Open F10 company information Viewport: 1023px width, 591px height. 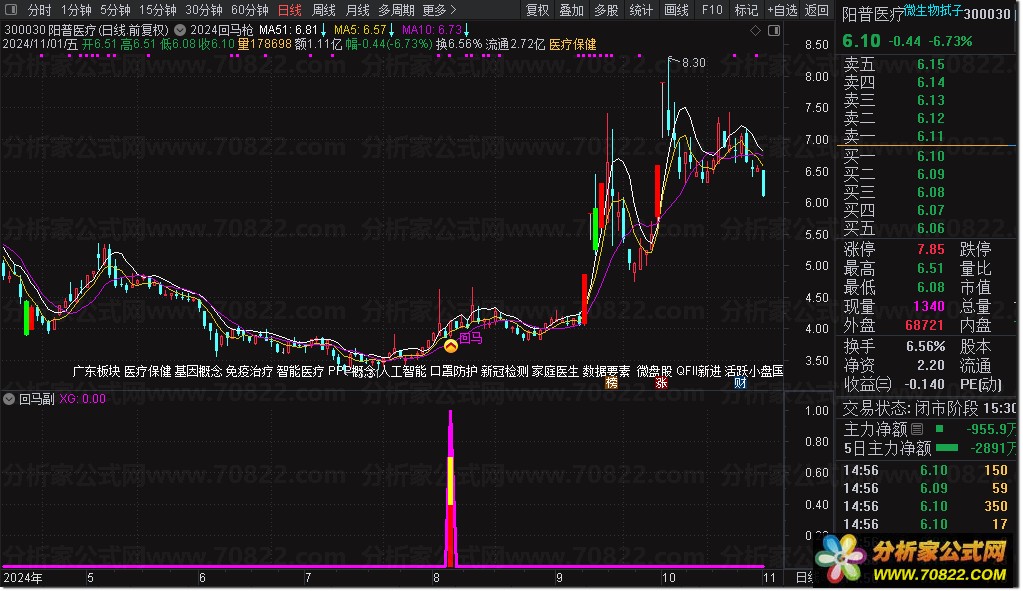[712, 10]
